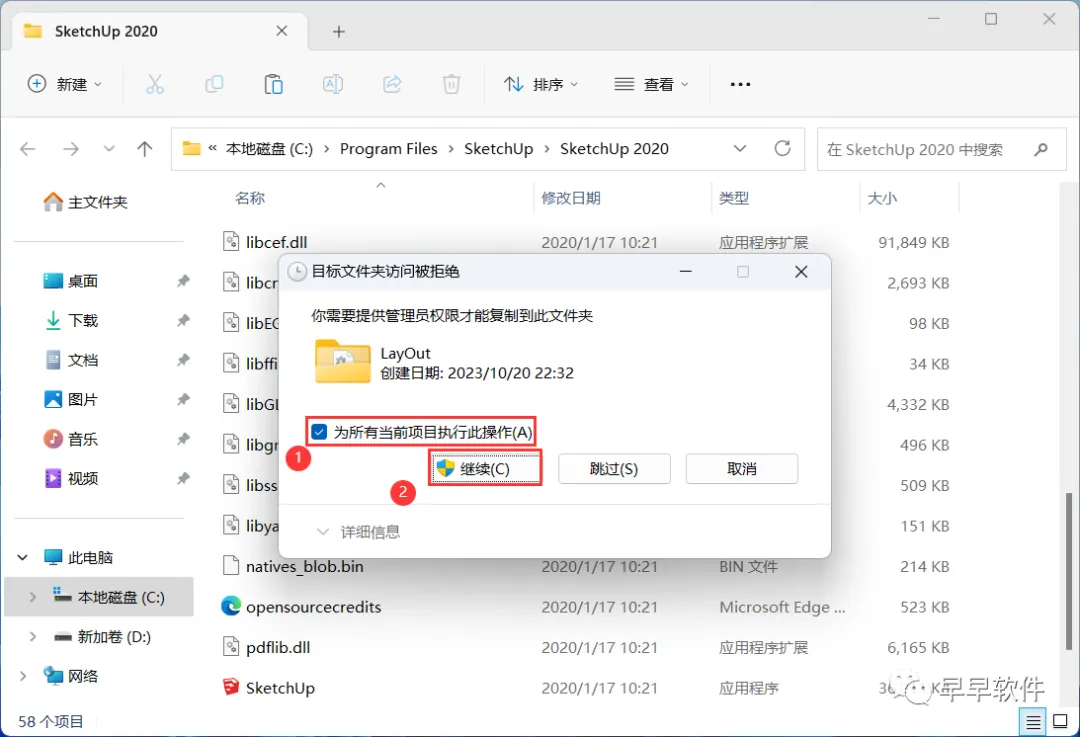Collapse the 此电脑 tree node
Viewport: 1080px width, 737px height.
(x=23, y=557)
